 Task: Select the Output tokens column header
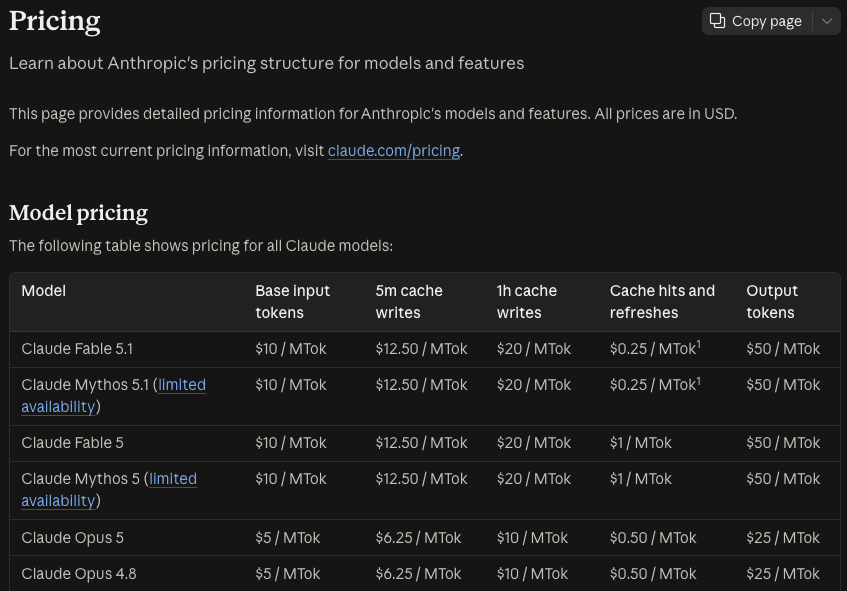pos(772,301)
